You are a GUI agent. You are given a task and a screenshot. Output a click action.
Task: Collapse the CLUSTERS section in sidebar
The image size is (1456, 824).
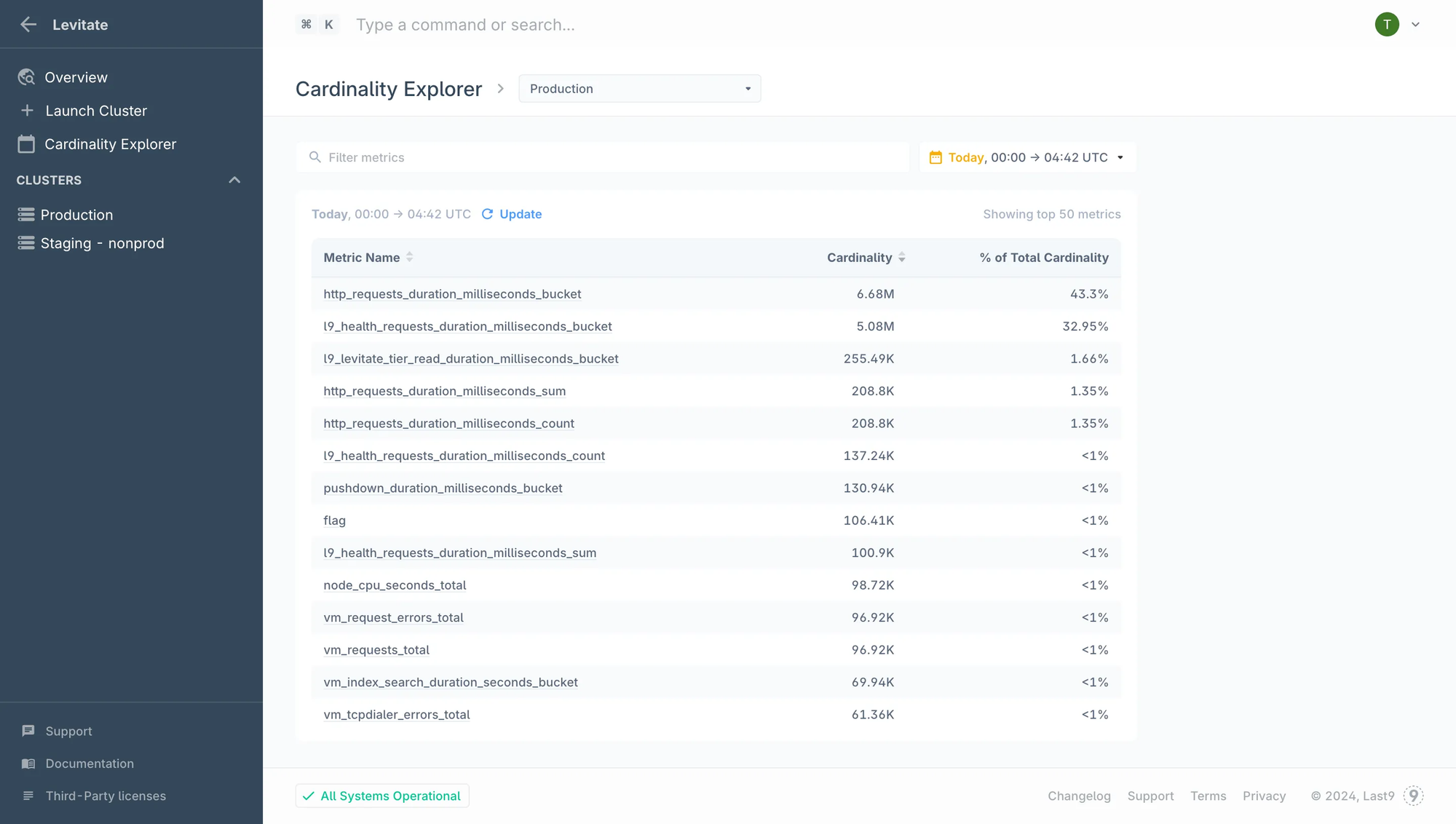pos(234,180)
